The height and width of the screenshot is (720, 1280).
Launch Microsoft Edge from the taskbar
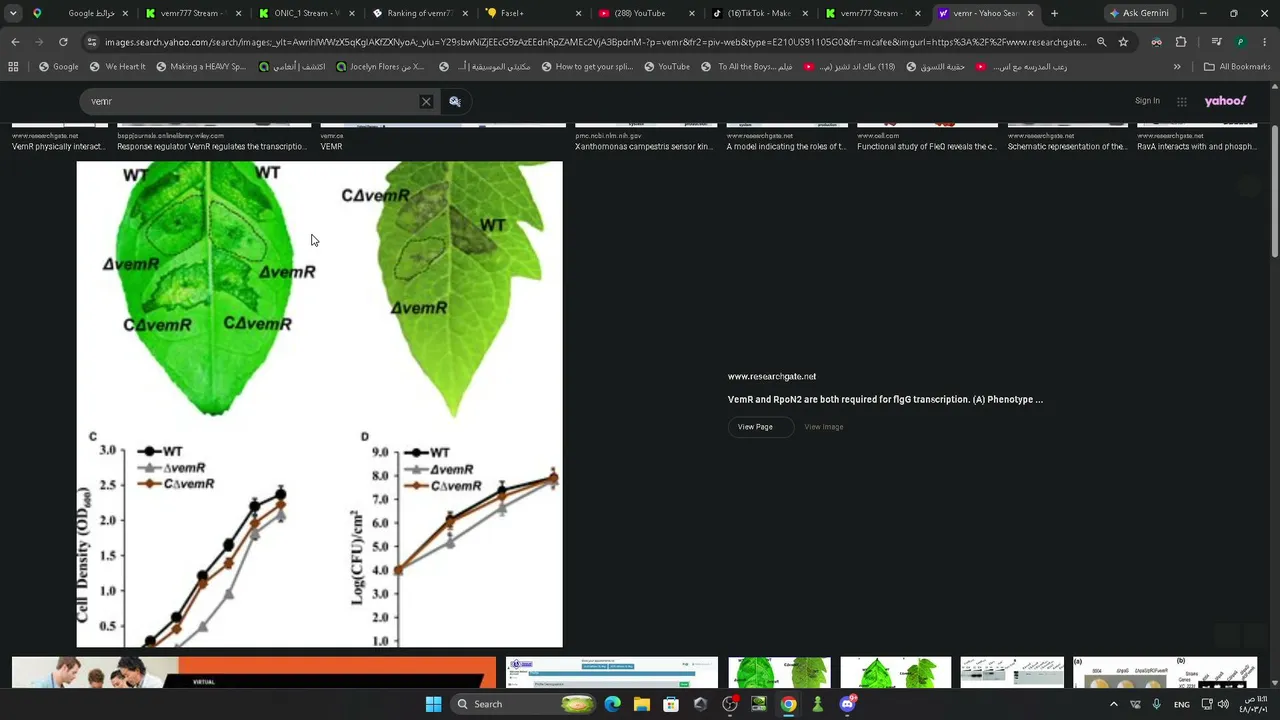coord(613,704)
